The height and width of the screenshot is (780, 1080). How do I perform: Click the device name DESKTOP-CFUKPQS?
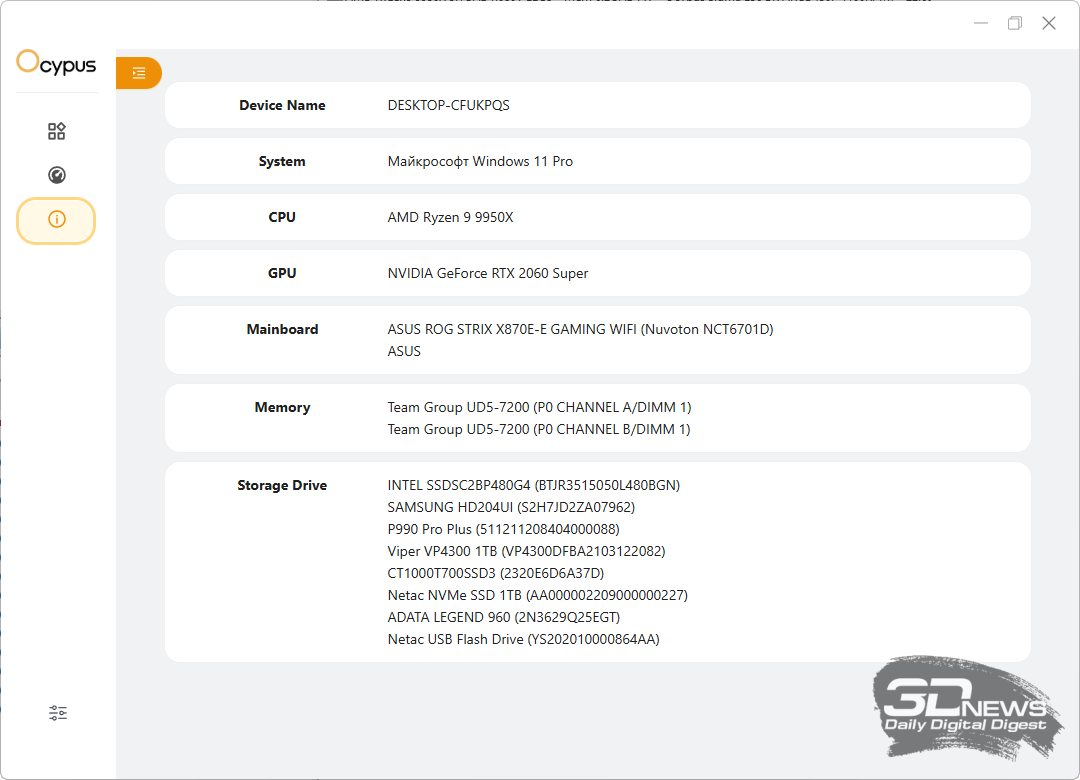(448, 105)
